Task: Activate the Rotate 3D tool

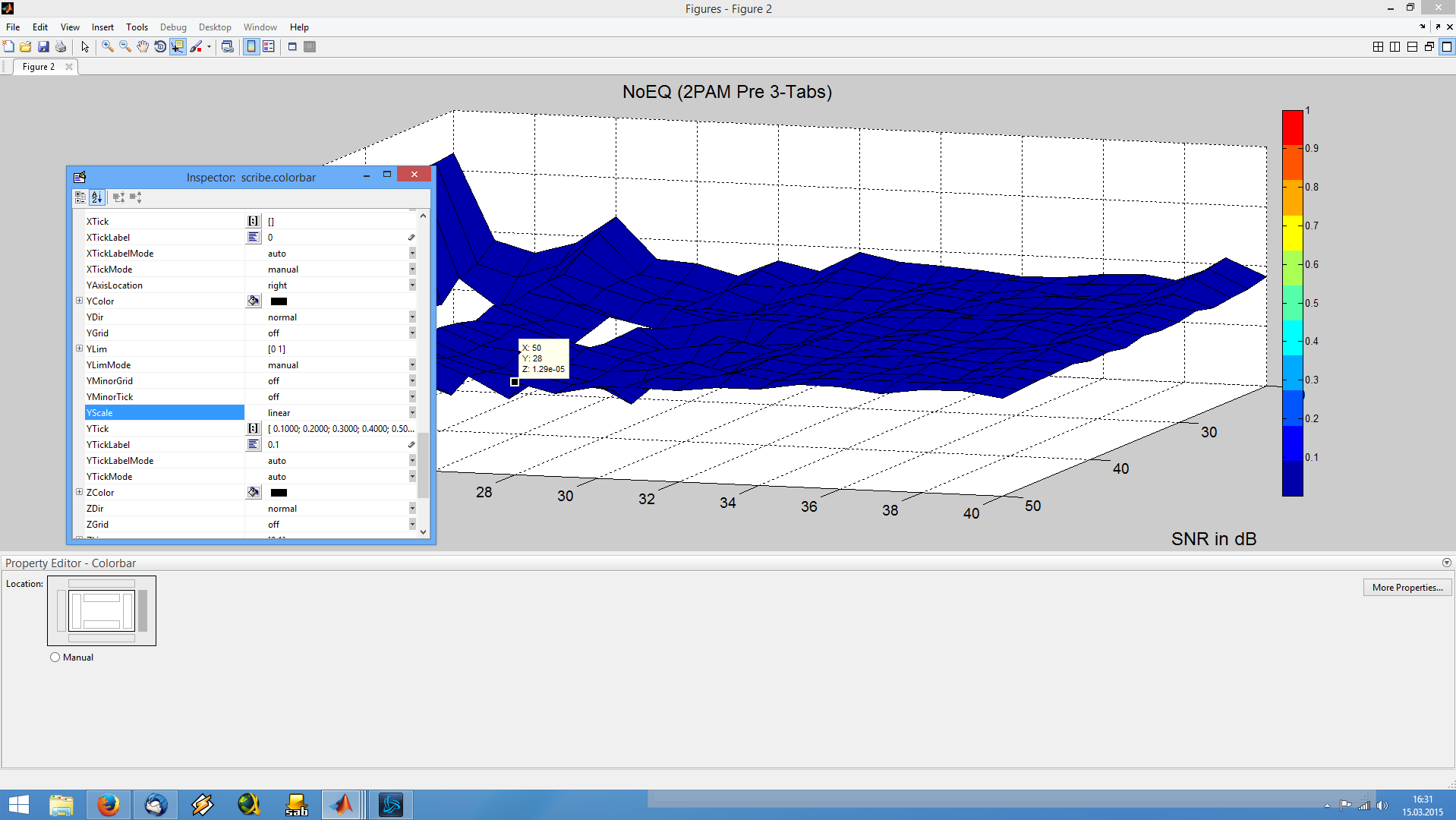Action: [160, 47]
